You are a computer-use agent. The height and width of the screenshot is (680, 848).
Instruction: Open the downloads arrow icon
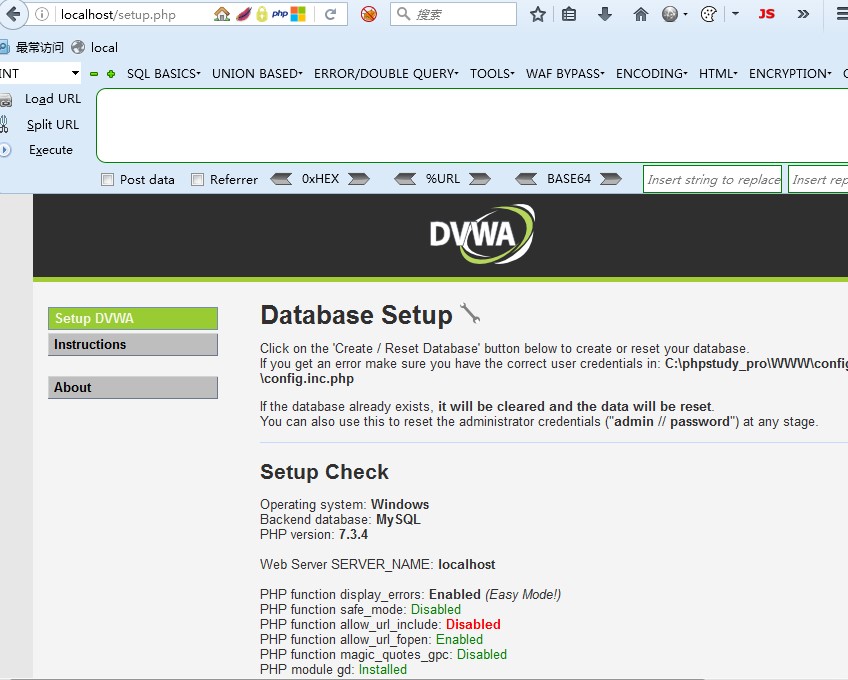(x=605, y=14)
